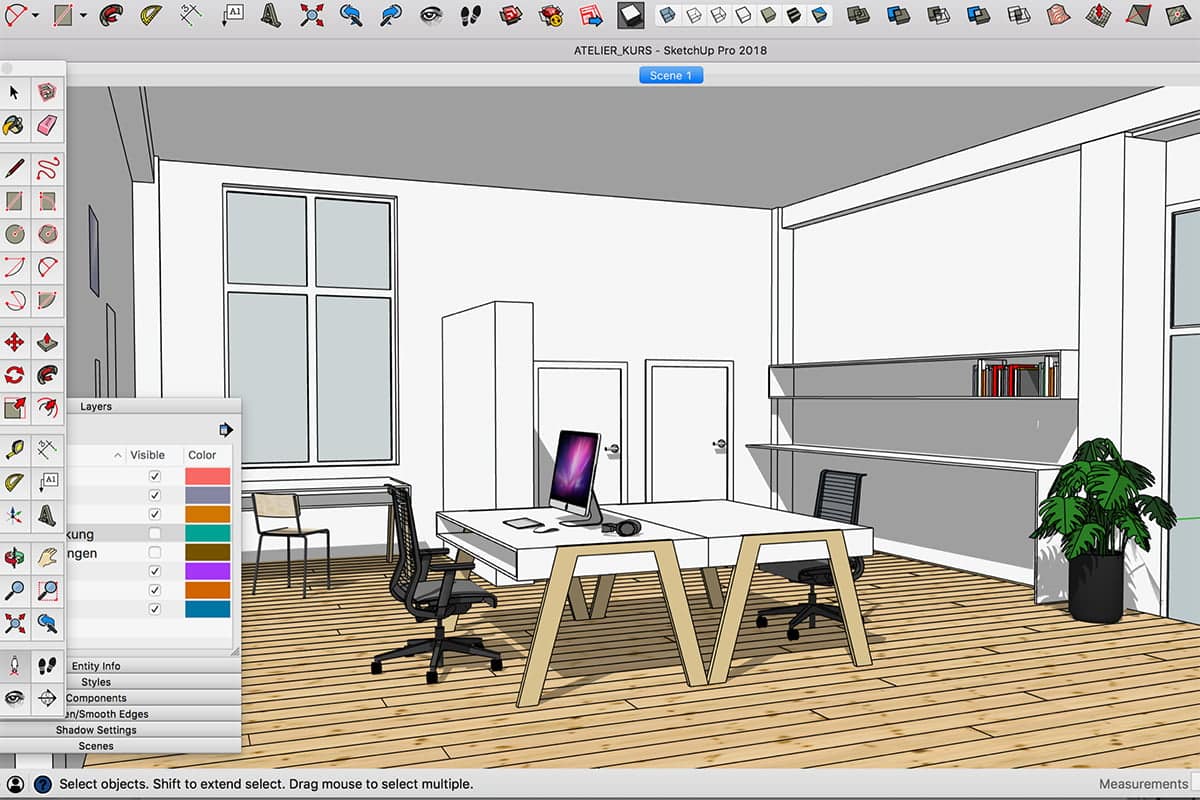This screenshot has height=800, width=1200.
Task: Enable visibility for the 'kung' layer
Action: click(154, 534)
